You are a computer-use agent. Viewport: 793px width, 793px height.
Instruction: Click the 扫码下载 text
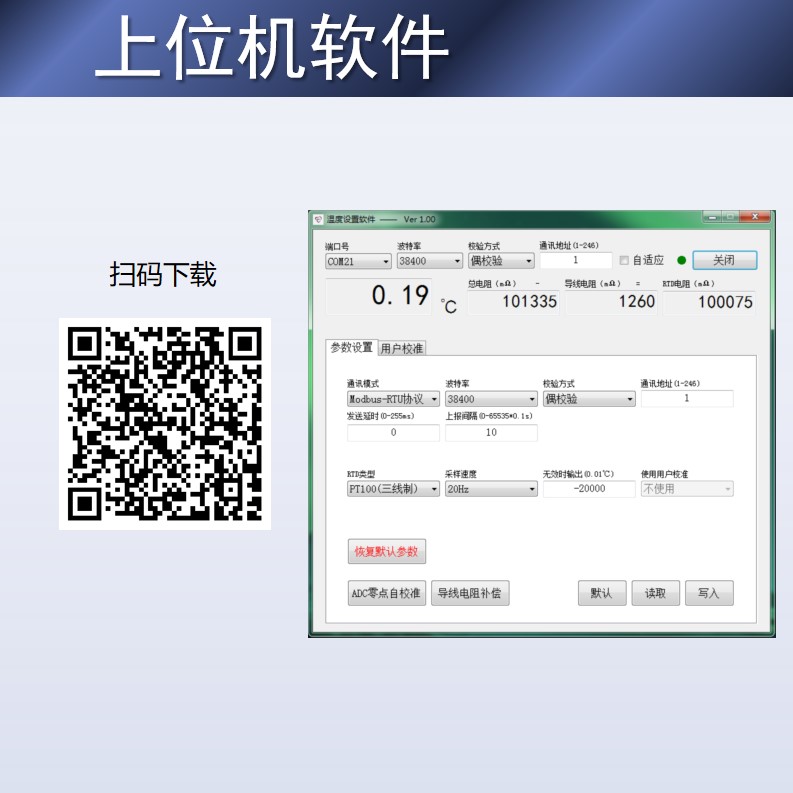click(x=163, y=275)
